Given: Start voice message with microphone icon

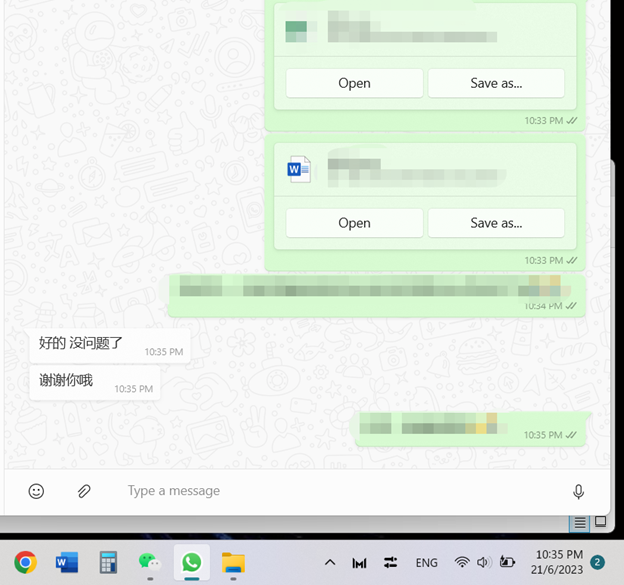Looking at the screenshot, I should [578, 491].
